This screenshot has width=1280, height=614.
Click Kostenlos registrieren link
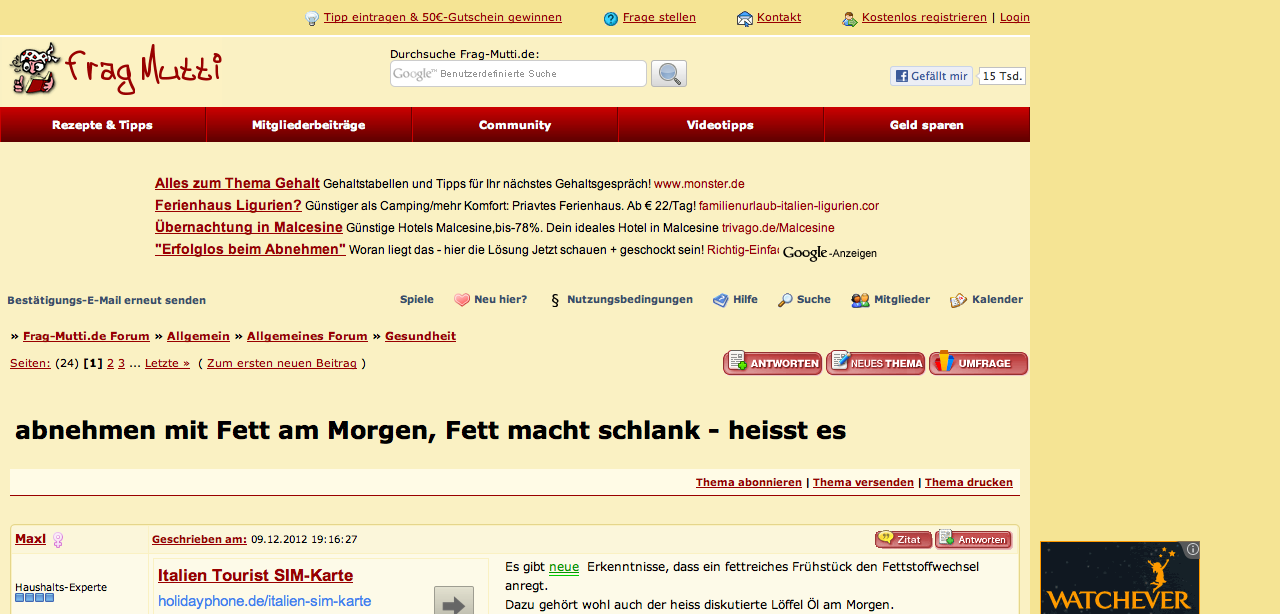pyautogui.click(x=923, y=17)
